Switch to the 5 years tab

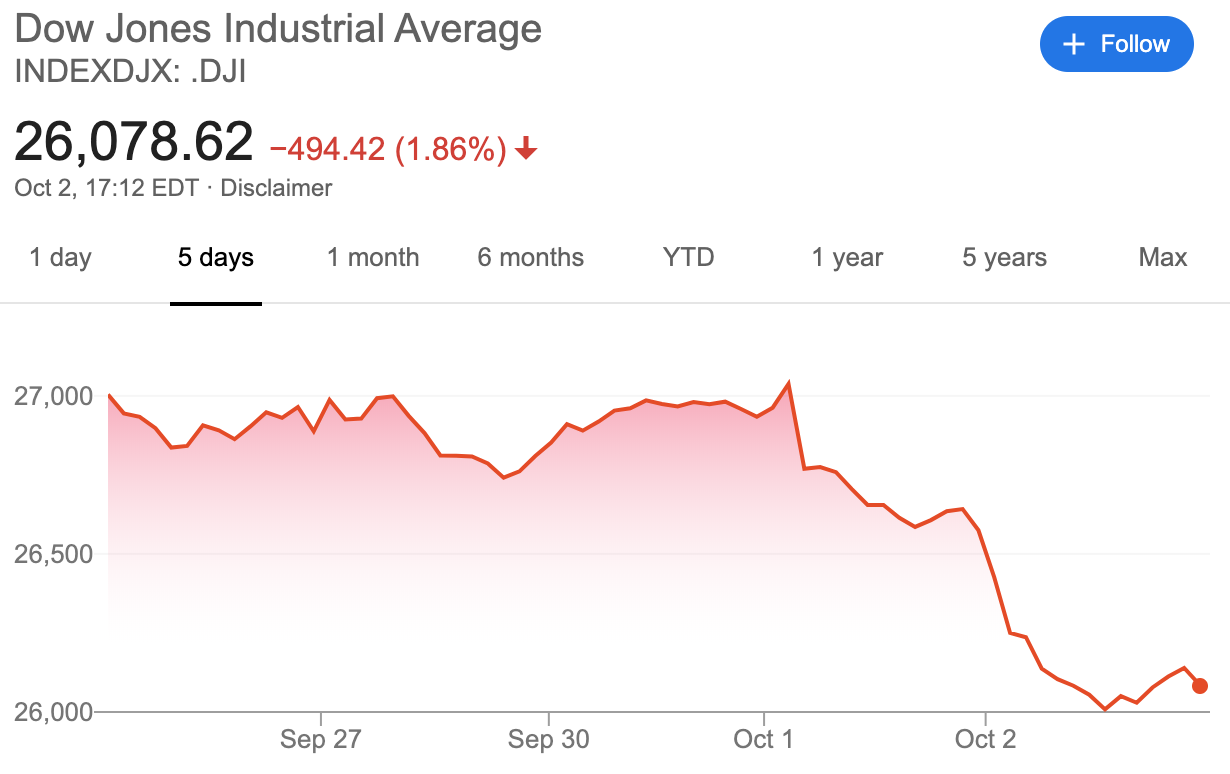[x=1004, y=257]
